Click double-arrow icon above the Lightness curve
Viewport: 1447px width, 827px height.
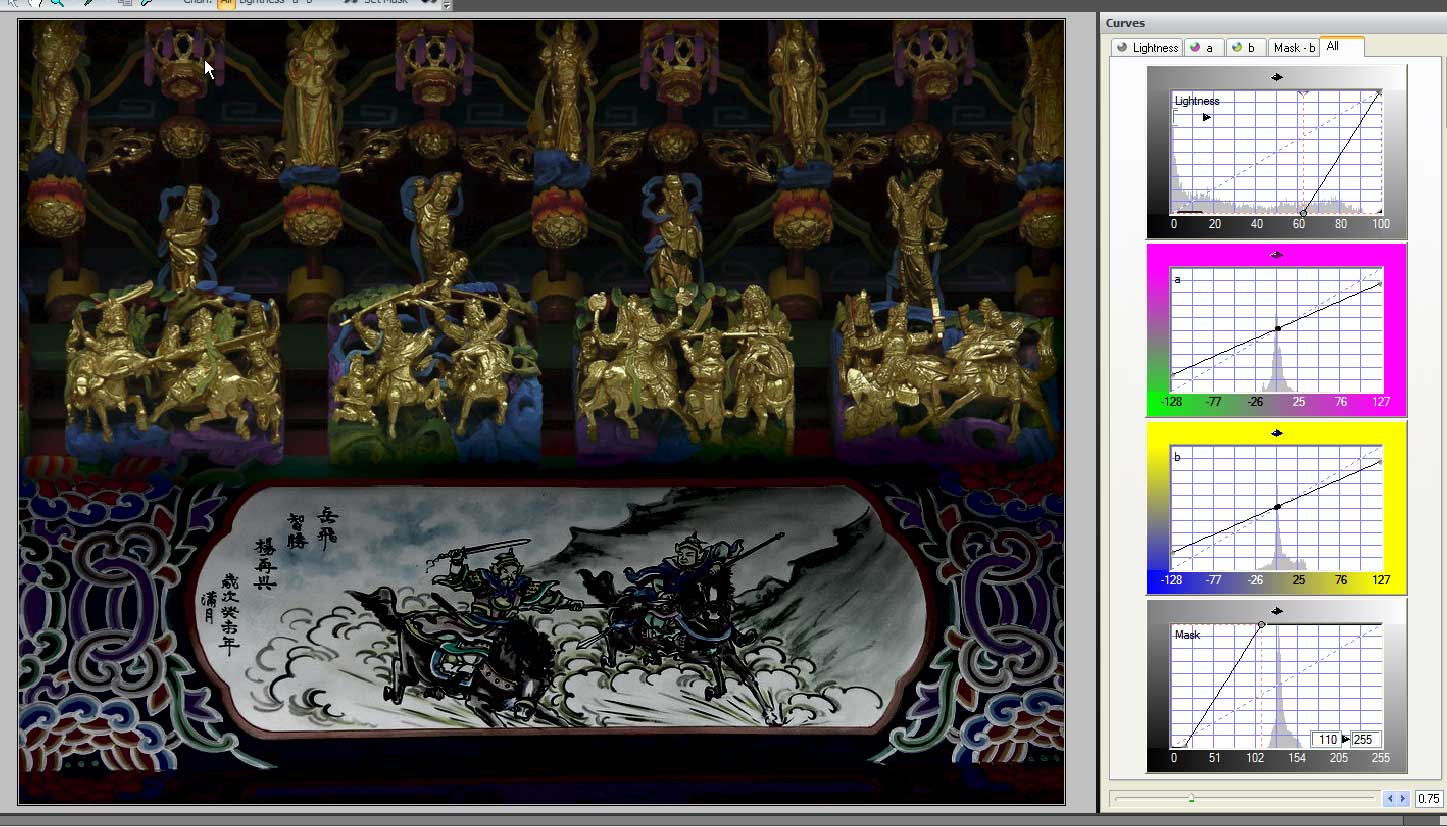pyautogui.click(x=1277, y=77)
